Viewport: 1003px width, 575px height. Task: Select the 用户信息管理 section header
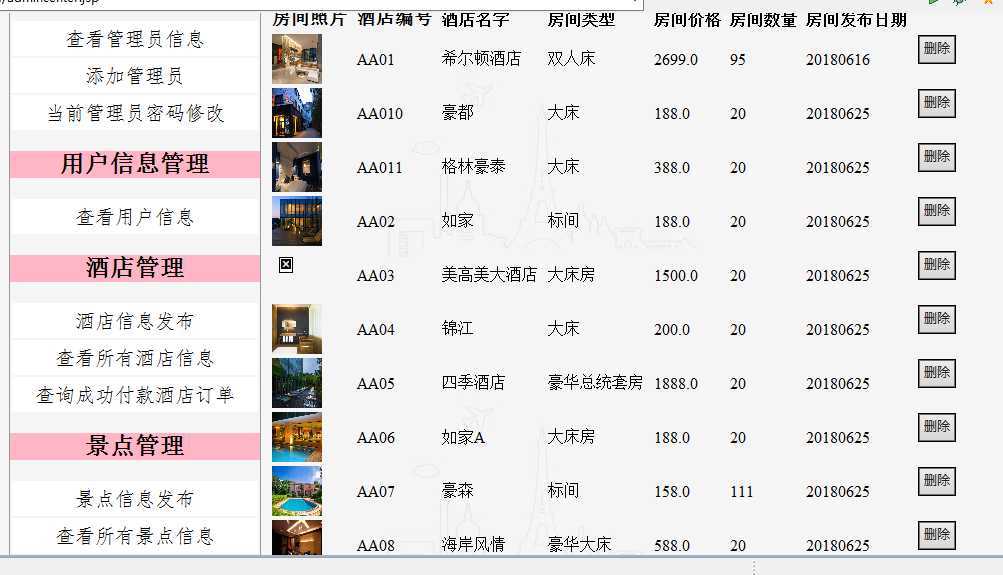point(135,164)
